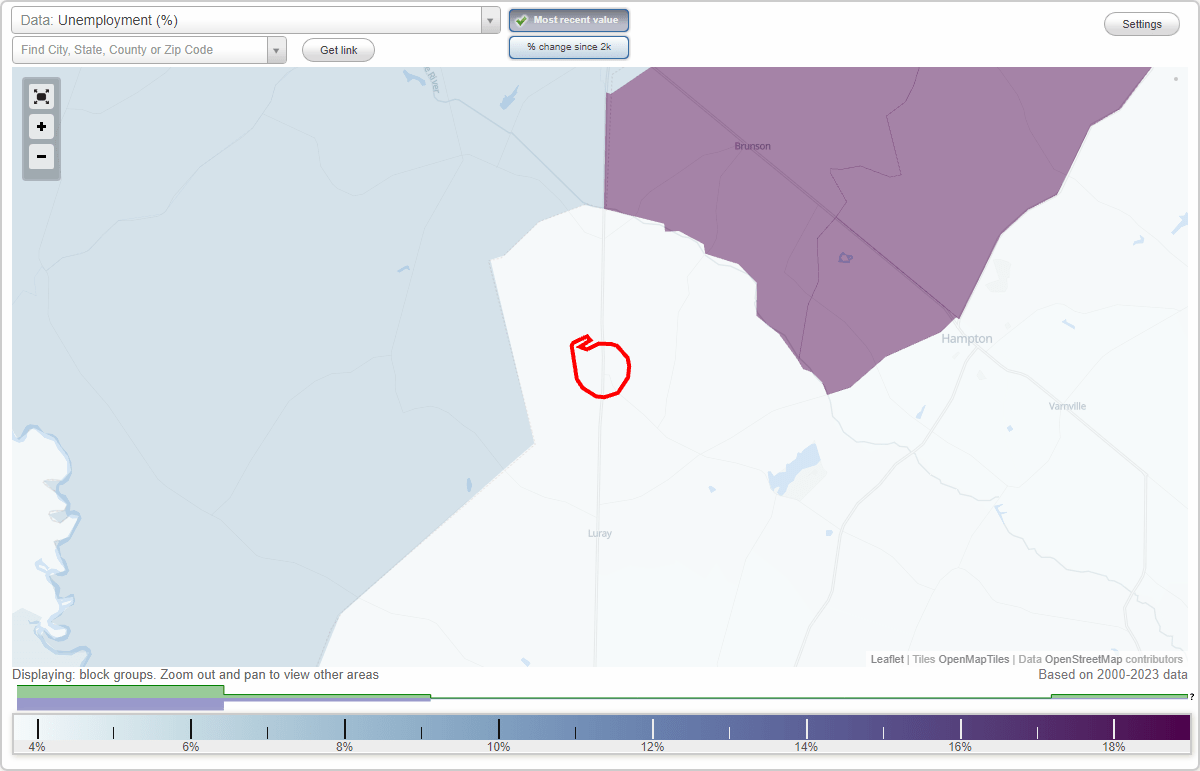Open the location search dropdown arrow
The image size is (1200, 771).
point(277,49)
